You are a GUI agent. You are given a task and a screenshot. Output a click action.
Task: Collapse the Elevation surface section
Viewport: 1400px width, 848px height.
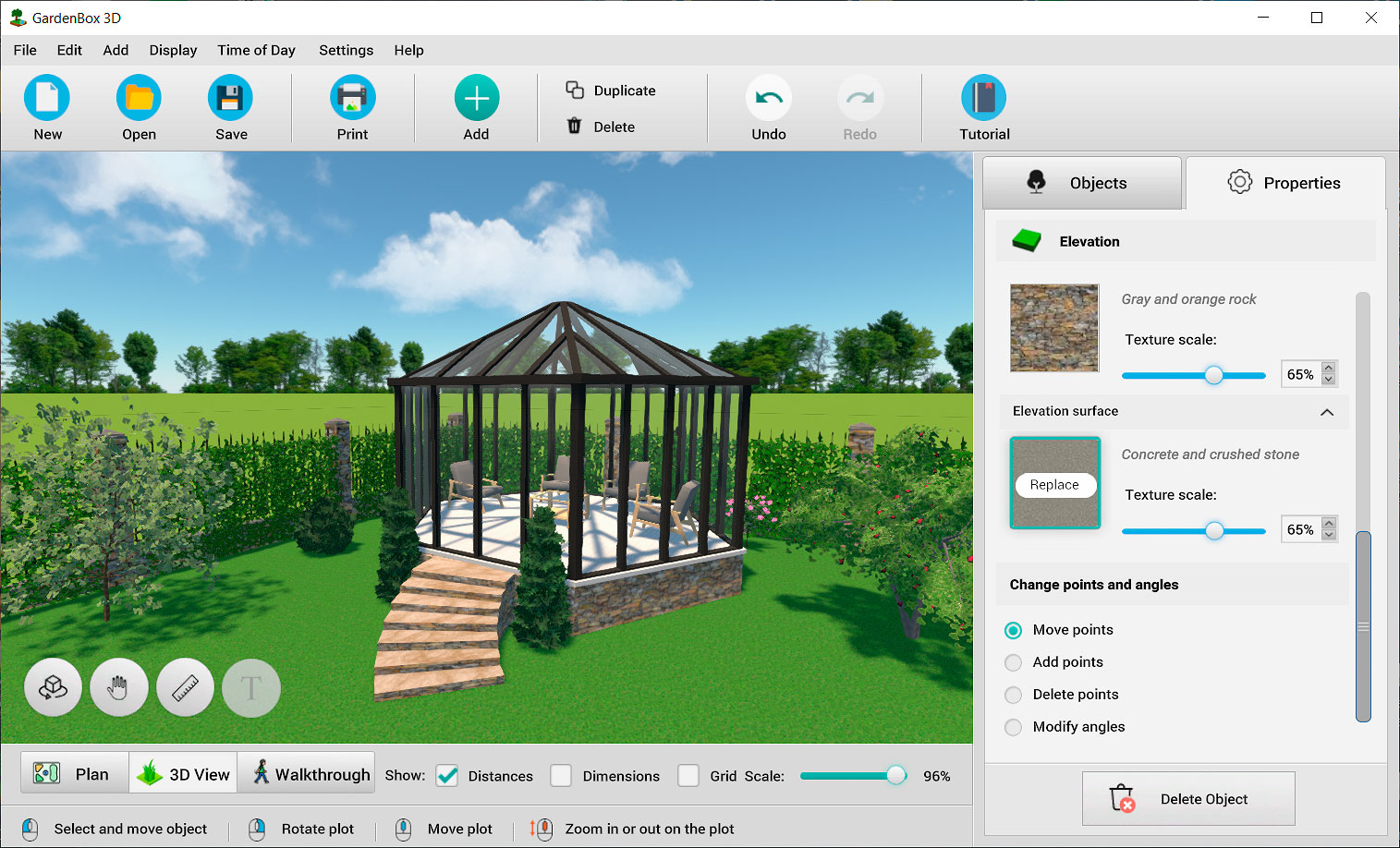click(x=1327, y=412)
